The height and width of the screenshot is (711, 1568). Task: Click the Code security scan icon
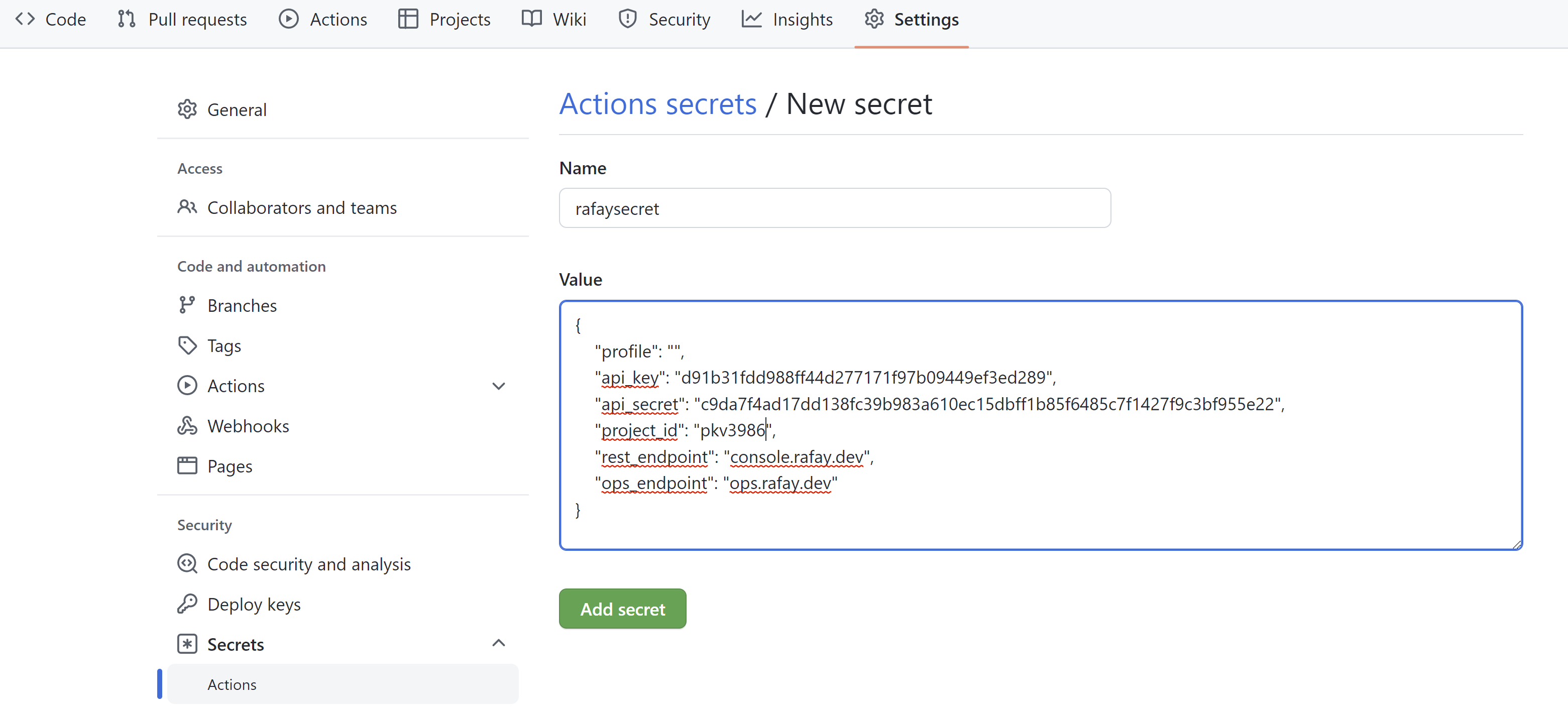[x=187, y=564]
